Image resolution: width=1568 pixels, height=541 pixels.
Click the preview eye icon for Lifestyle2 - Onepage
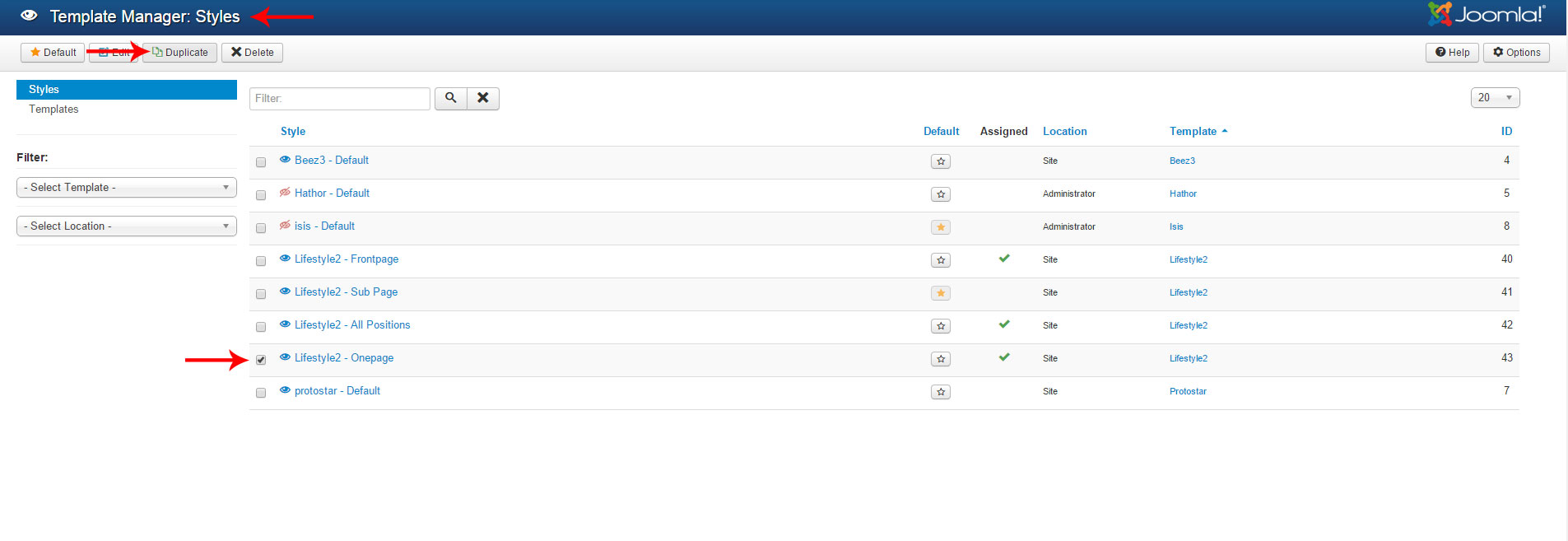[x=285, y=357]
